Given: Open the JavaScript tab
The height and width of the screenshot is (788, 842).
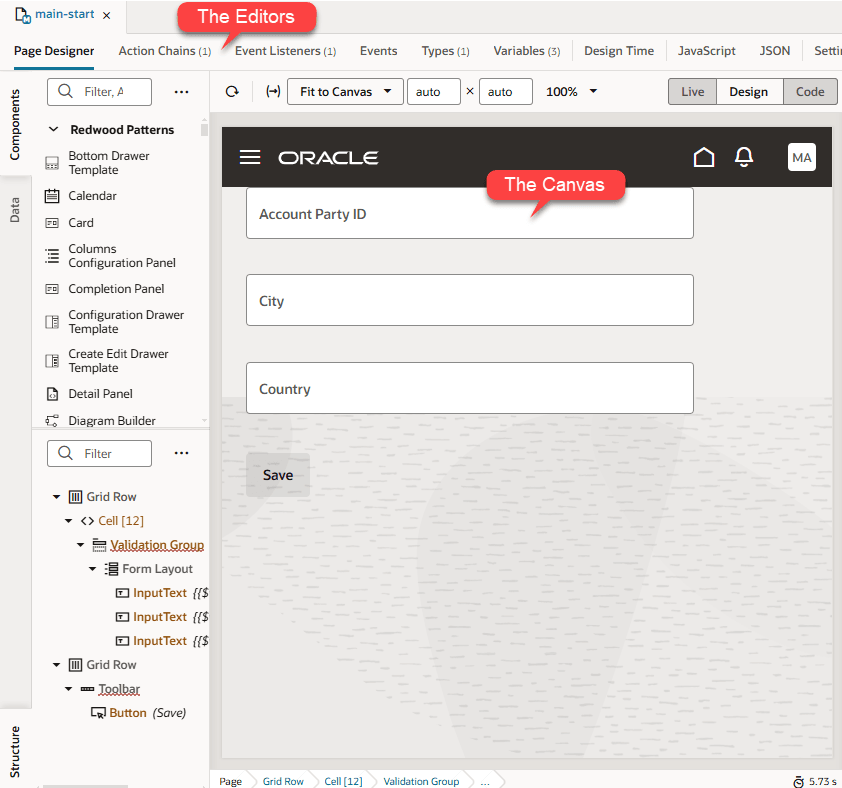Looking at the screenshot, I should click(706, 51).
